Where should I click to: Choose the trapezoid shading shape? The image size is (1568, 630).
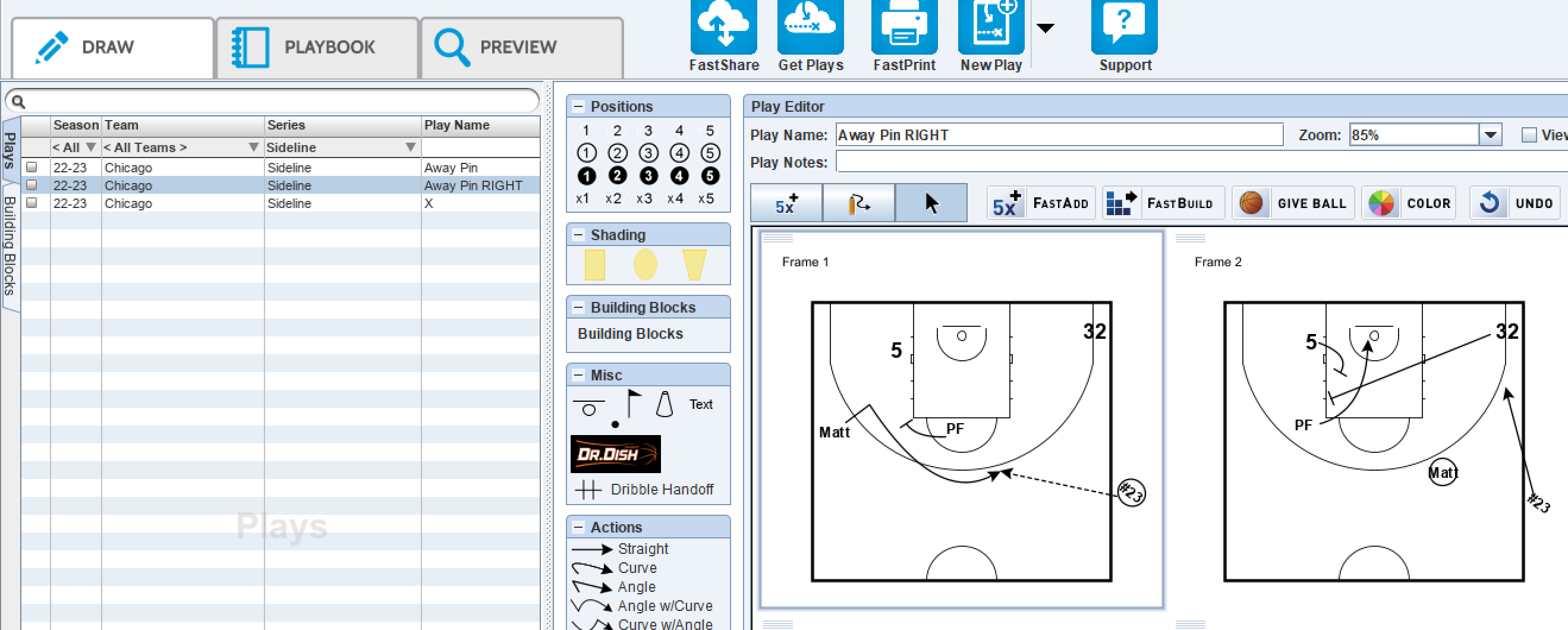(x=694, y=265)
